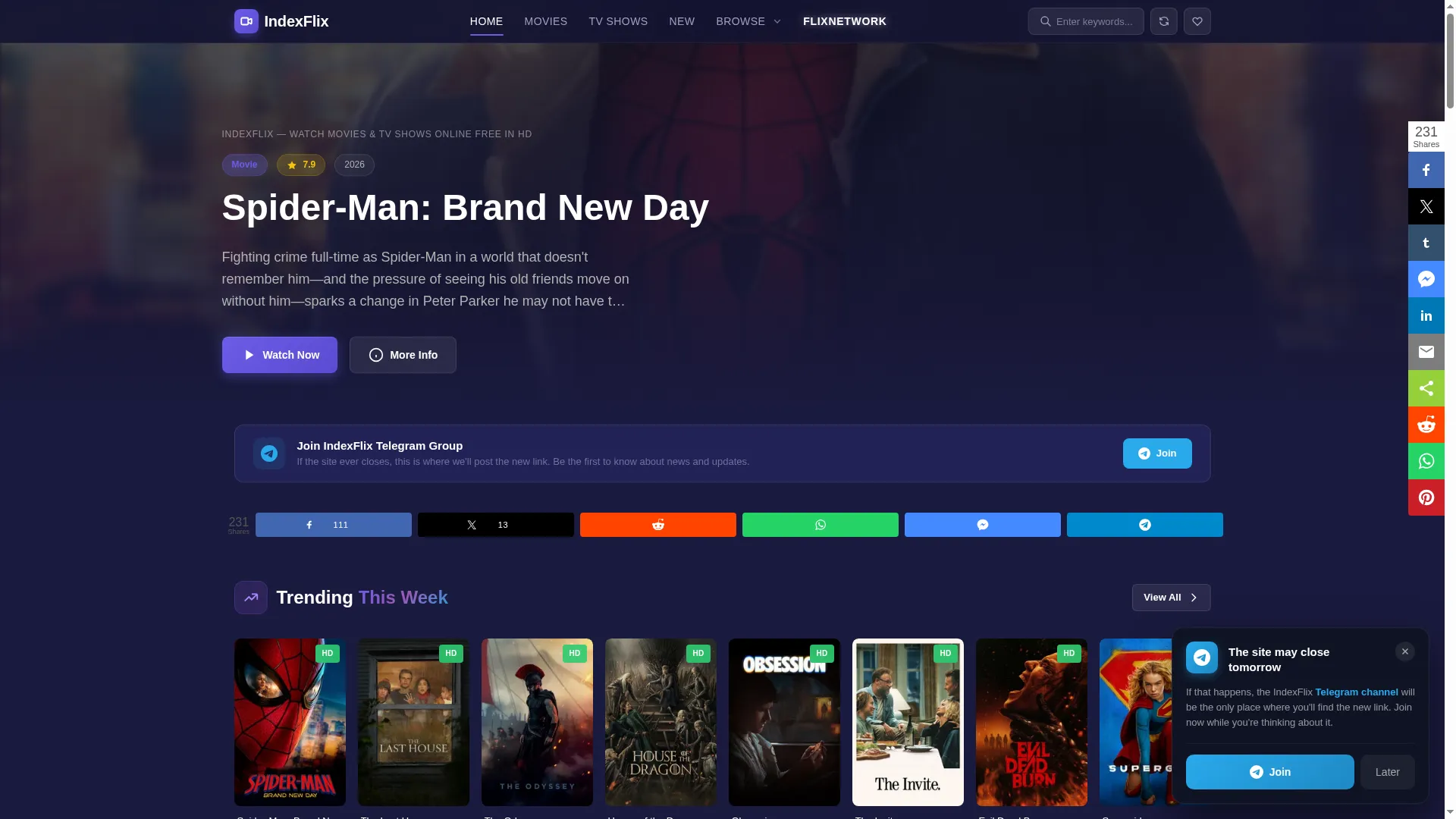Screen dimensions: 1456x819
Task: Share by email from the side share bar
Action: point(1426,352)
